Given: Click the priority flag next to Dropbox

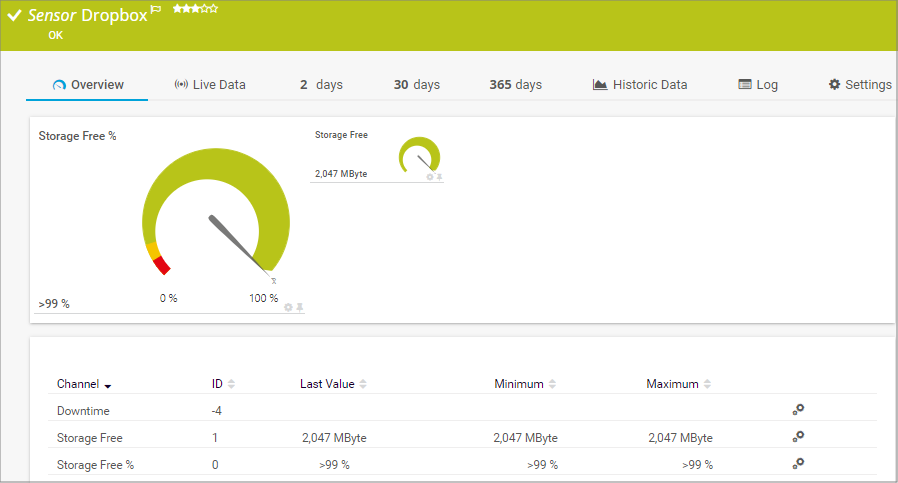Looking at the screenshot, I should click(155, 9).
